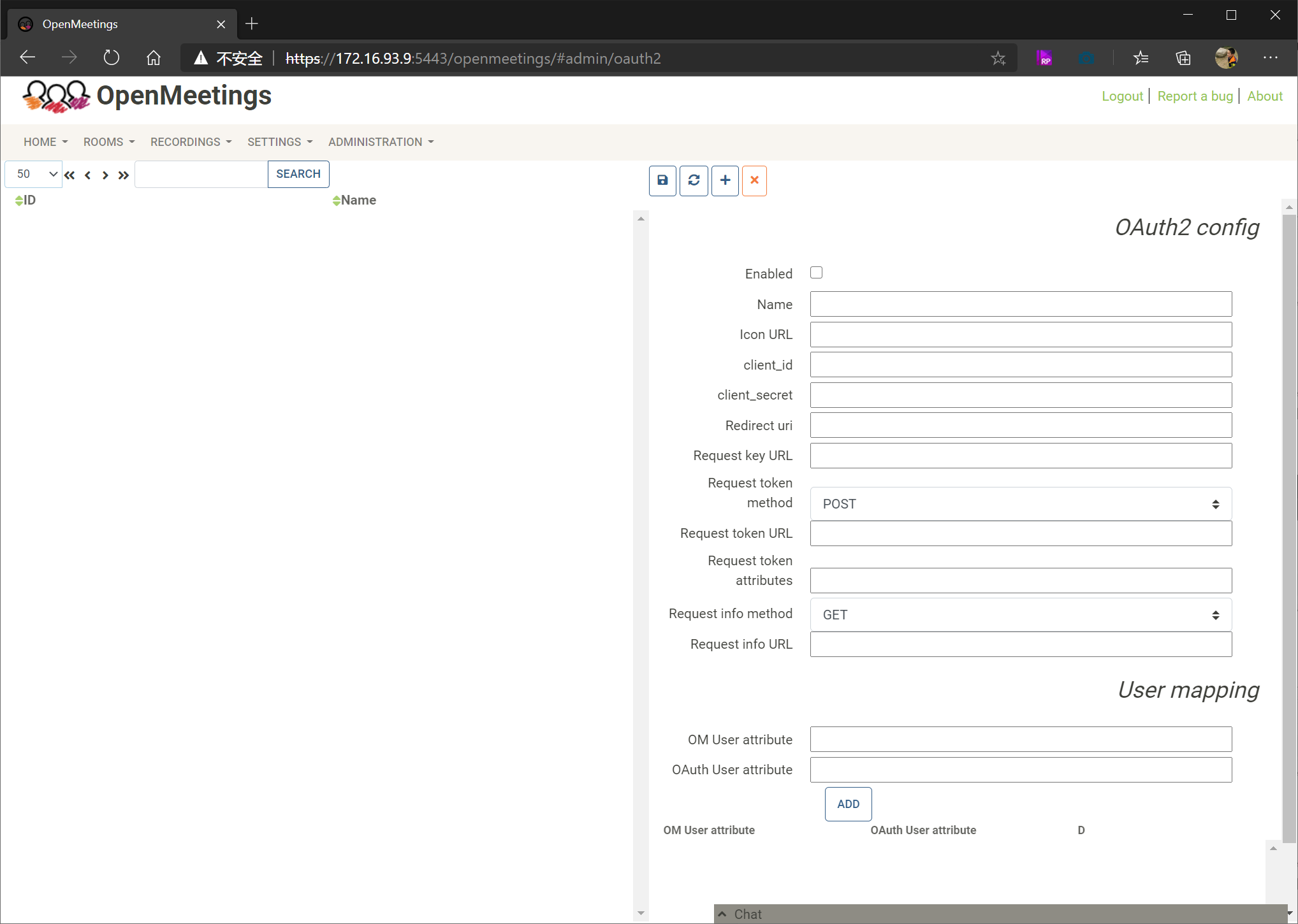This screenshot has height=924, width=1298.
Task: Sort list by ID column
Action: (26, 201)
